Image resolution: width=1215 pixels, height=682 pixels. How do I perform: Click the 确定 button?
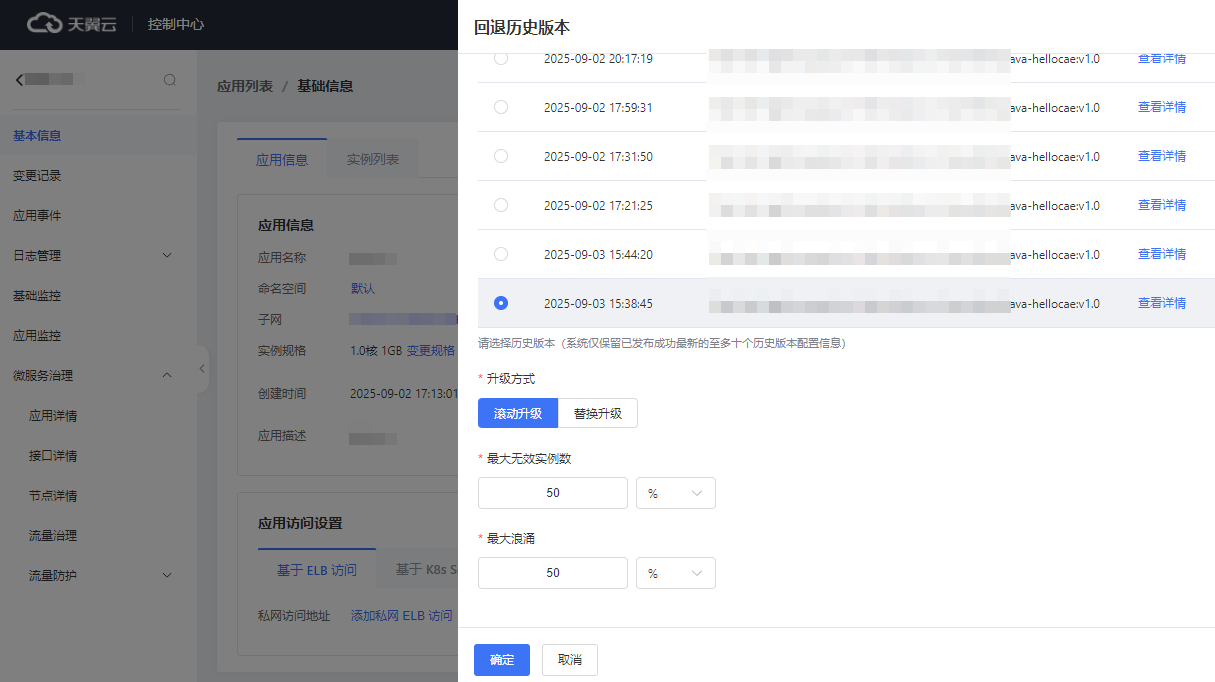(x=502, y=660)
